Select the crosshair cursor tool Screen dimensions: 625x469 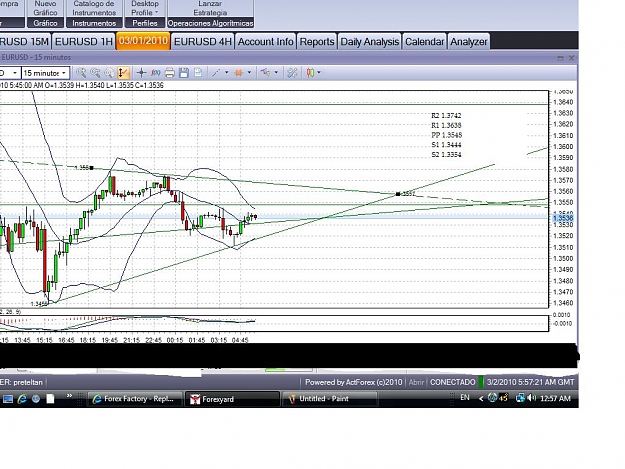coord(141,73)
